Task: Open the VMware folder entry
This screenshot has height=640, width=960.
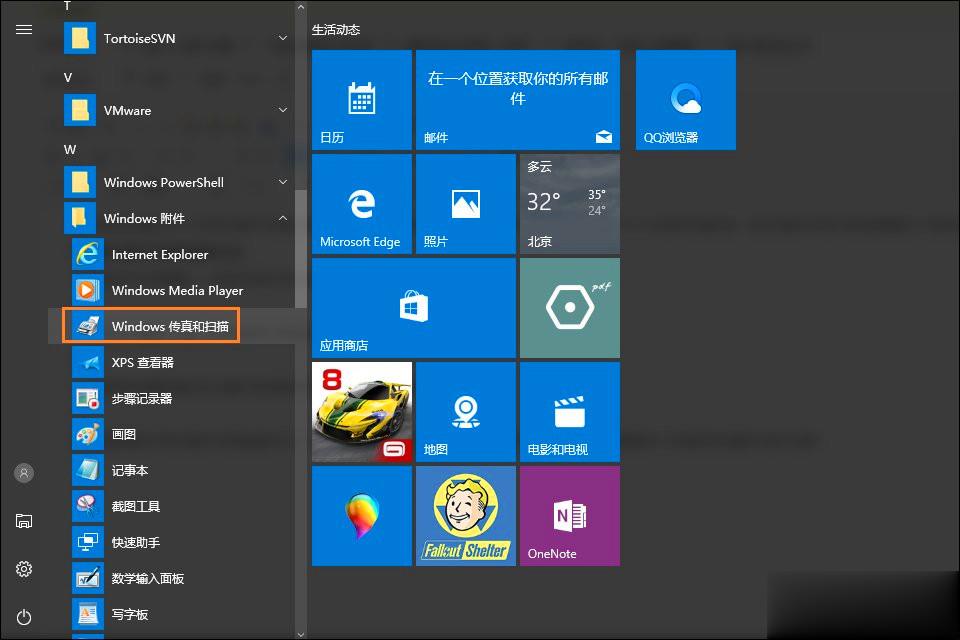Action: point(178,110)
